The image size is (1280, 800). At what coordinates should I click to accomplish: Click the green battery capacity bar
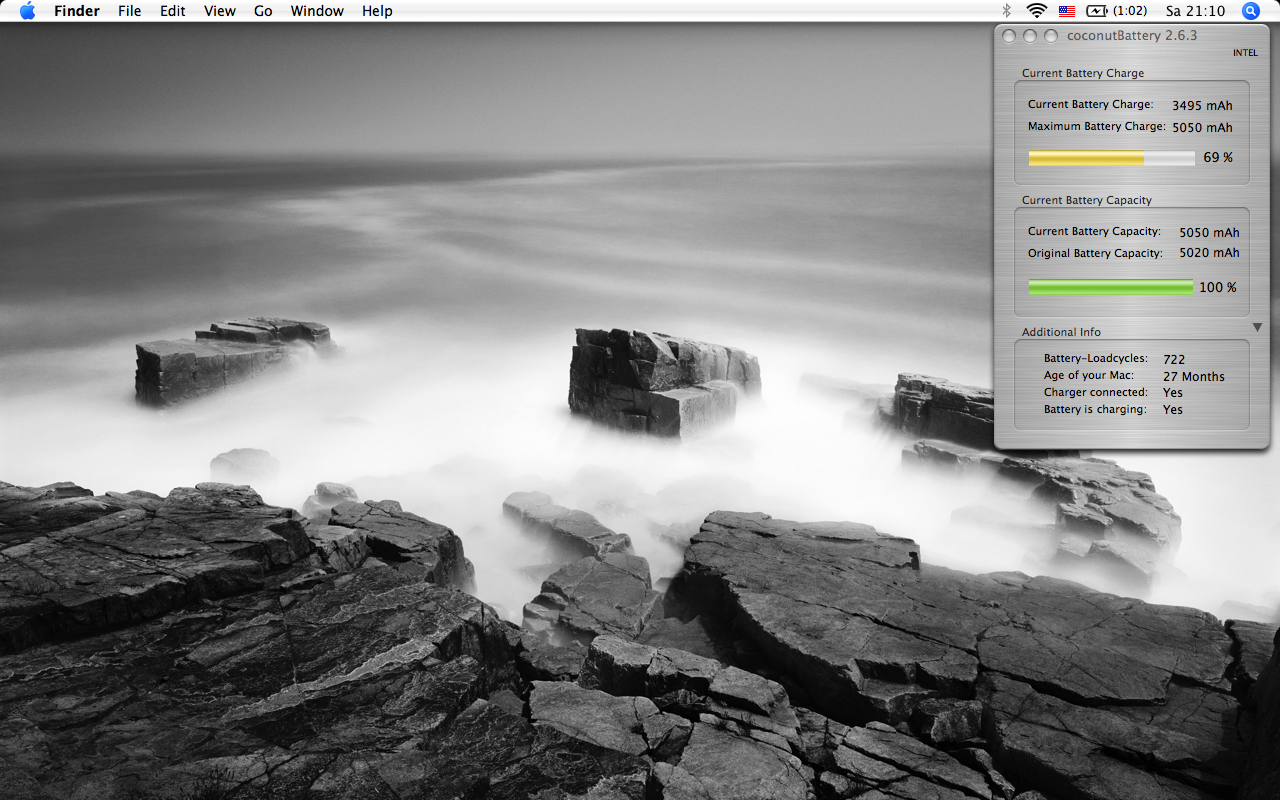click(1111, 288)
